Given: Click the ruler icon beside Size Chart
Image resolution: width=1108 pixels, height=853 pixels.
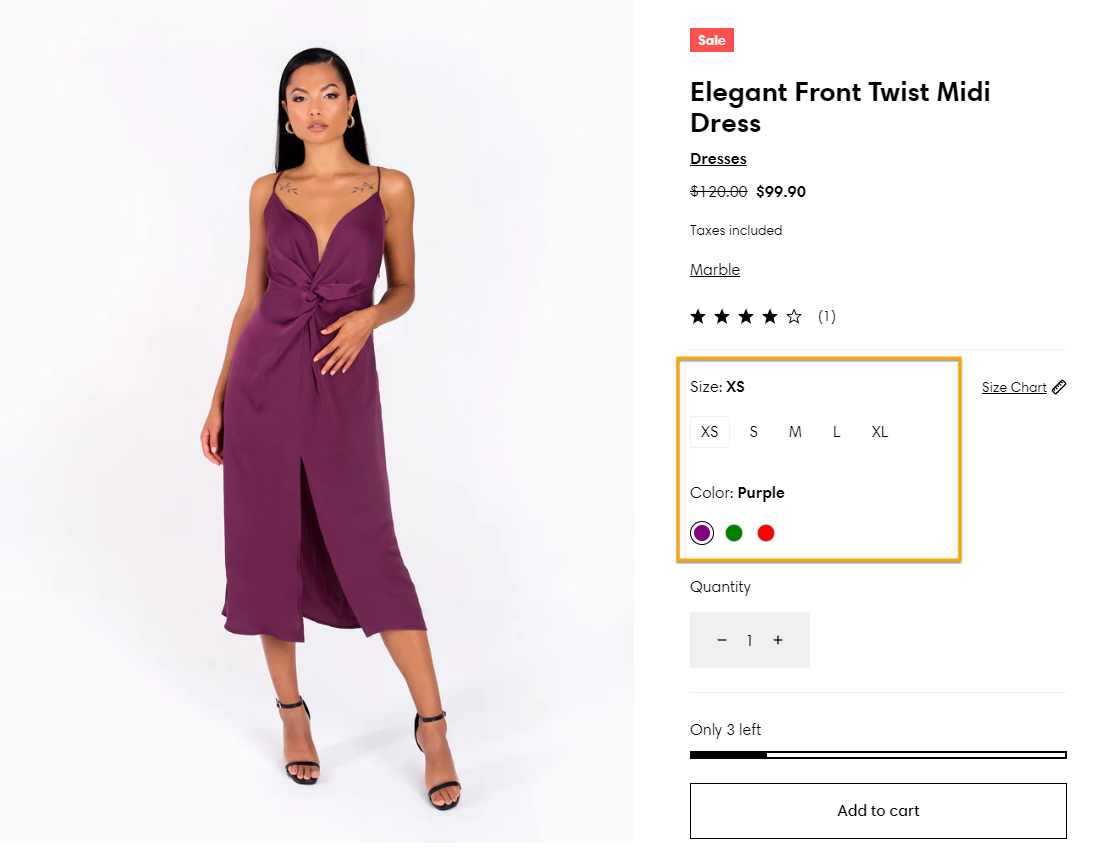Looking at the screenshot, I should click(x=1059, y=387).
